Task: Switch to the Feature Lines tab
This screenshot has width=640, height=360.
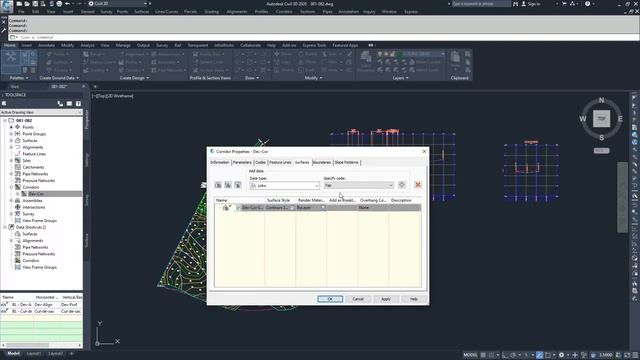Action: click(x=280, y=162)
